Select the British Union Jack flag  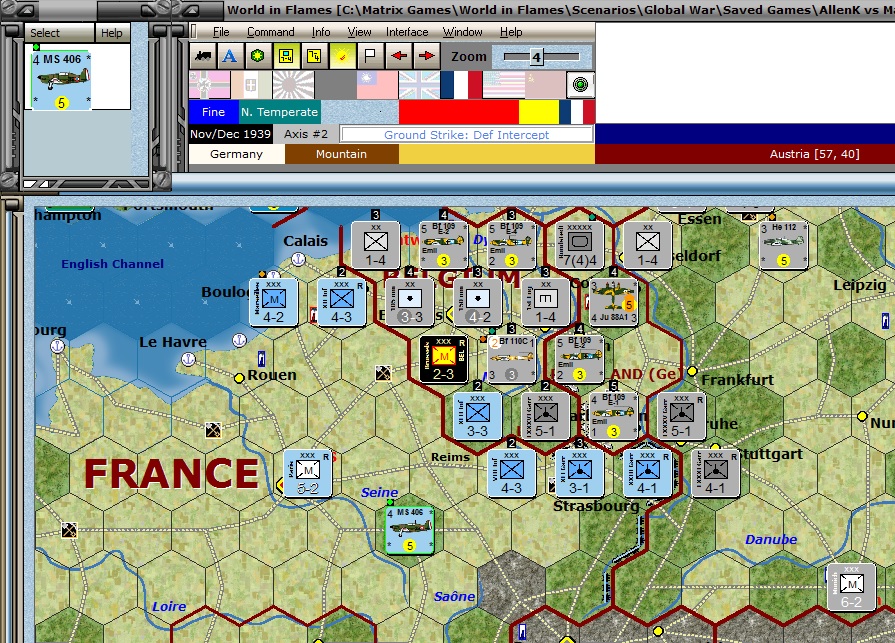coord(420,85)
